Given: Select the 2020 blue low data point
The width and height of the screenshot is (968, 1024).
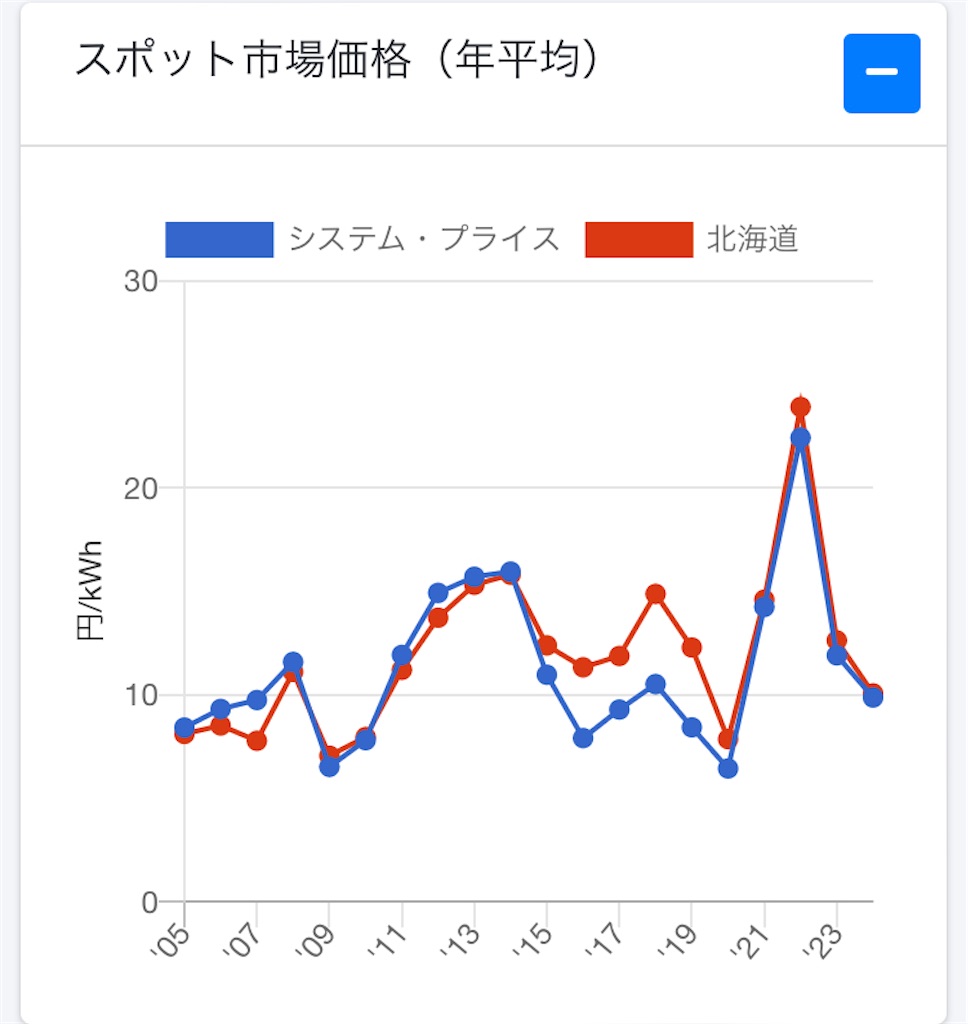Looking at the screenshot, I should (x=727, y=768).
